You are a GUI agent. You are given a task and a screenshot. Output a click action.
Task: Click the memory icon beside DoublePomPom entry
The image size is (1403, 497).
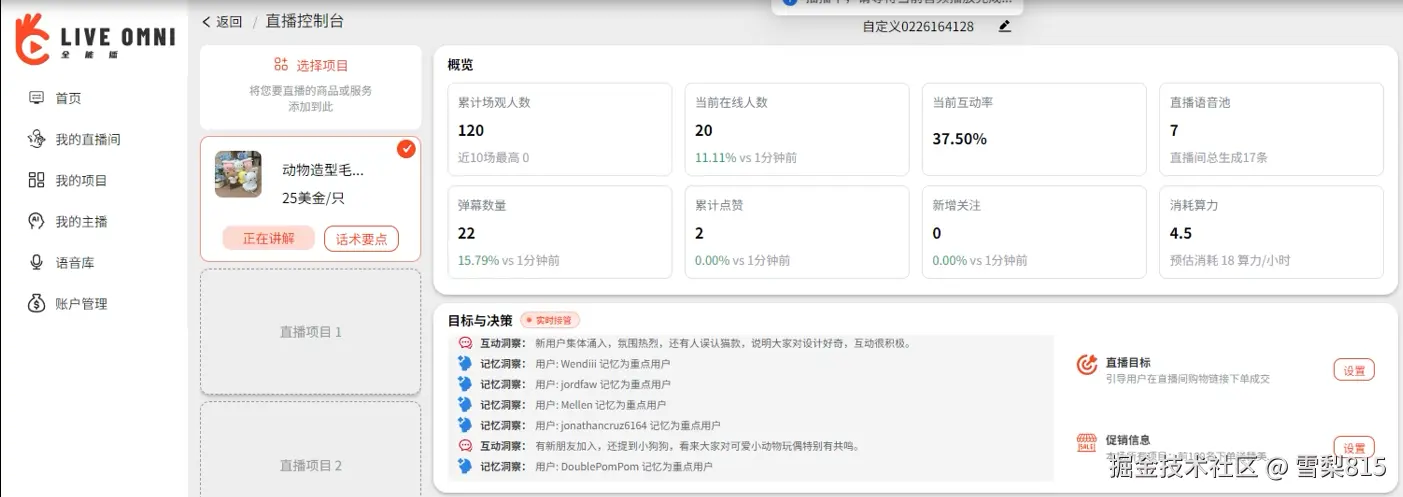(465, 466)
